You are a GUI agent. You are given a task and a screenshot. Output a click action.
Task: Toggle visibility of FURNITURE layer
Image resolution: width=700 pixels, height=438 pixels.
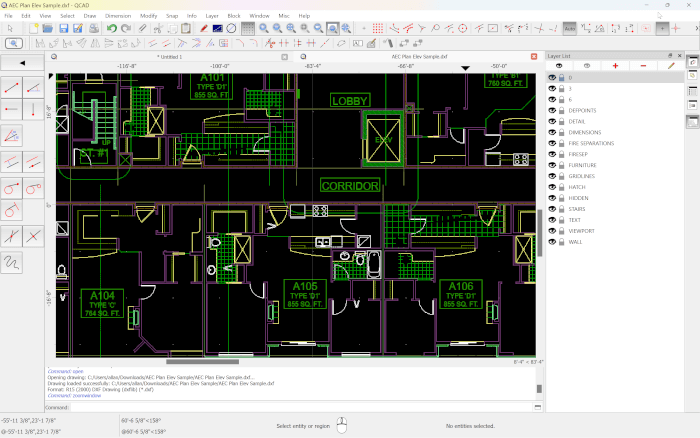coord(552,165)
